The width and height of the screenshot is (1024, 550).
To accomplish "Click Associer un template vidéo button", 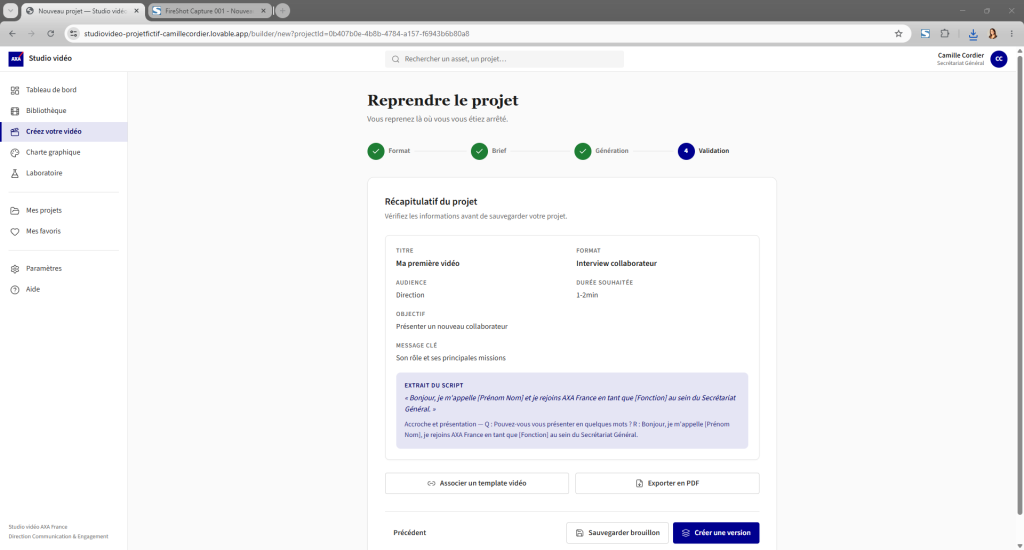I will tap(477, 483).
